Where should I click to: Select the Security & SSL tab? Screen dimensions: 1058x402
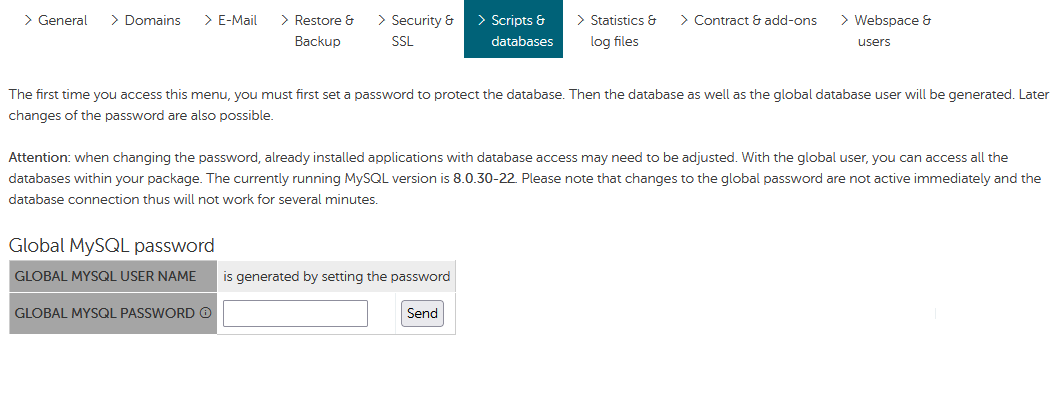(422, 30)
